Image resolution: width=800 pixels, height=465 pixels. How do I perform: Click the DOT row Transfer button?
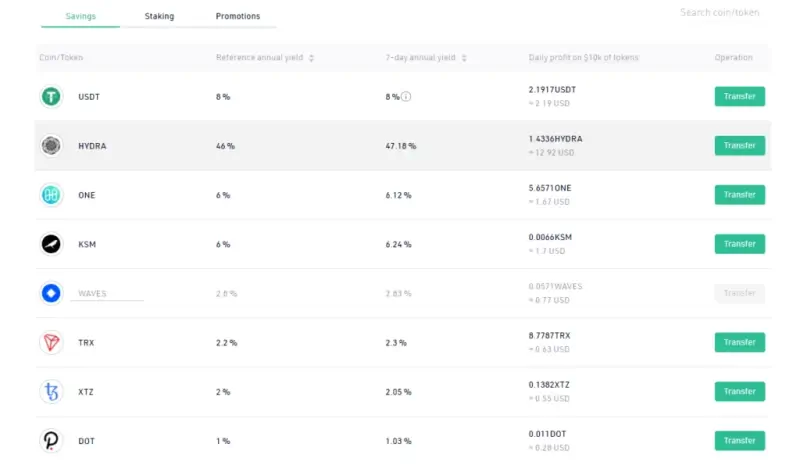tap(739, 440)
